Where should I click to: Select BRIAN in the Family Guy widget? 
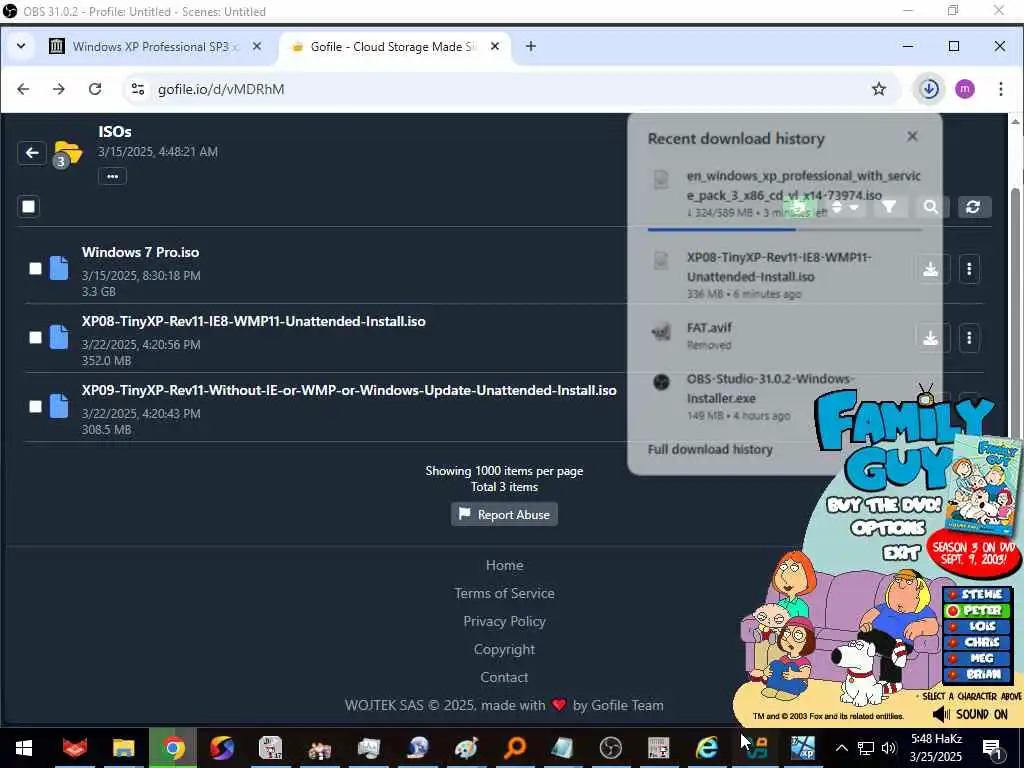pyautogui.click(x=977, y=674)
